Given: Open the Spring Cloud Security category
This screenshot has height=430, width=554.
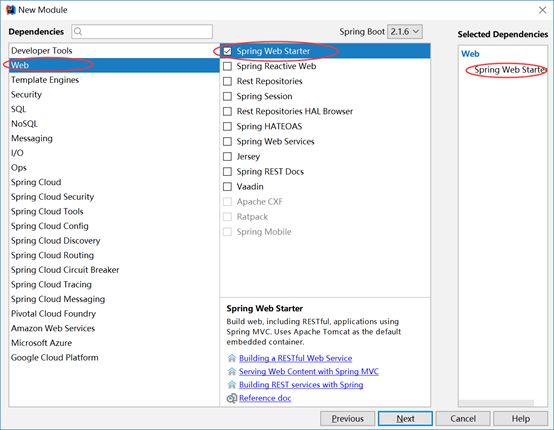Looking at the screenshot, I should click(x=114, y=197).
